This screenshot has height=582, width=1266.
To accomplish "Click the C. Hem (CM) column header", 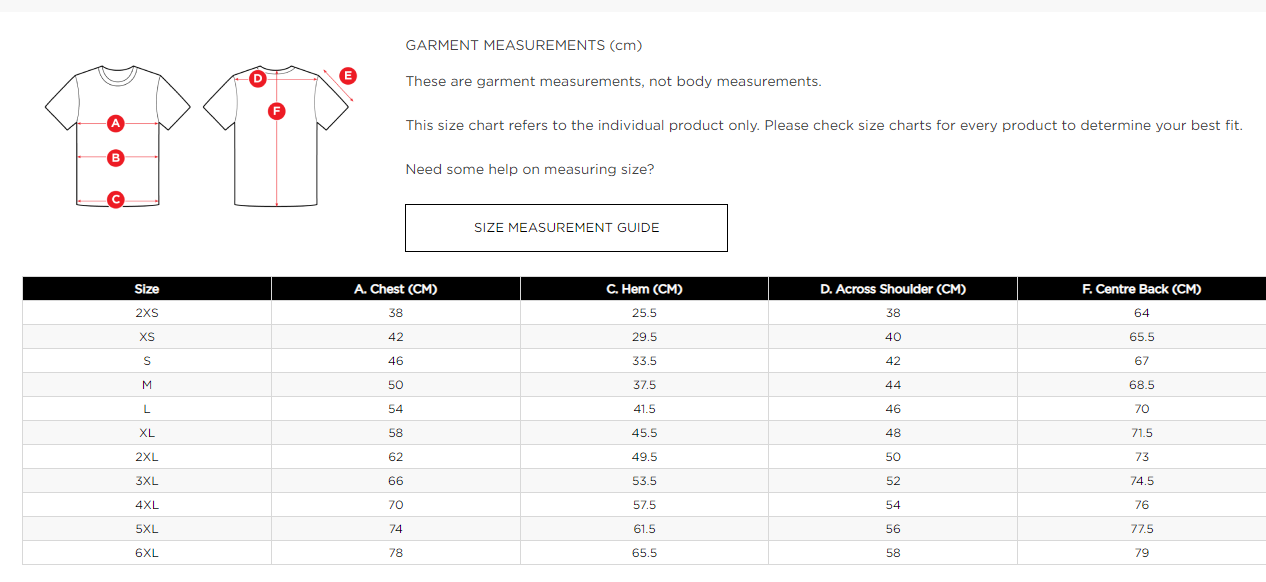I will 644,289.
